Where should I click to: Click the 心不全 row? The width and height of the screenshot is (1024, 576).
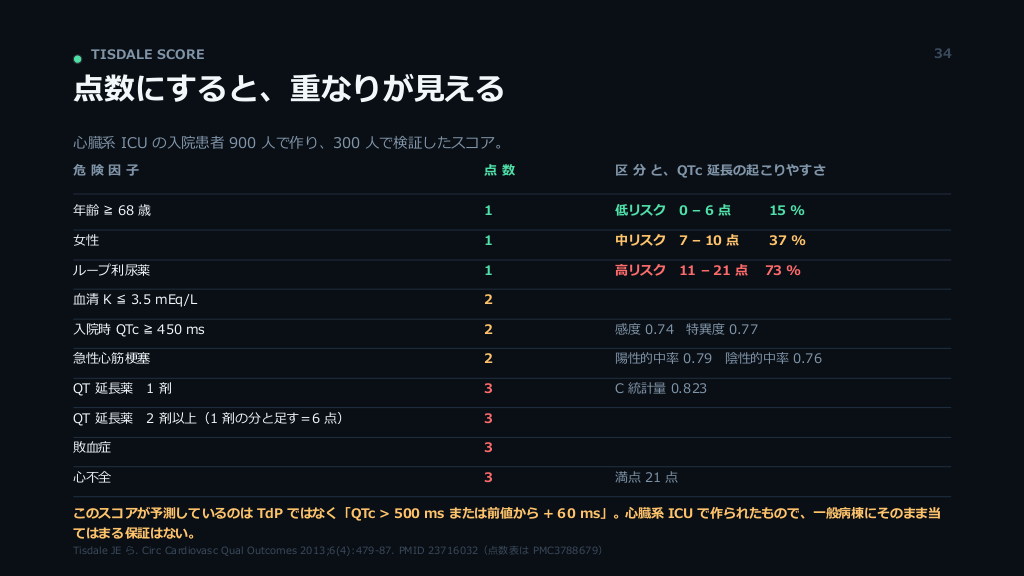pyautogui.click(x=512, y=477)
